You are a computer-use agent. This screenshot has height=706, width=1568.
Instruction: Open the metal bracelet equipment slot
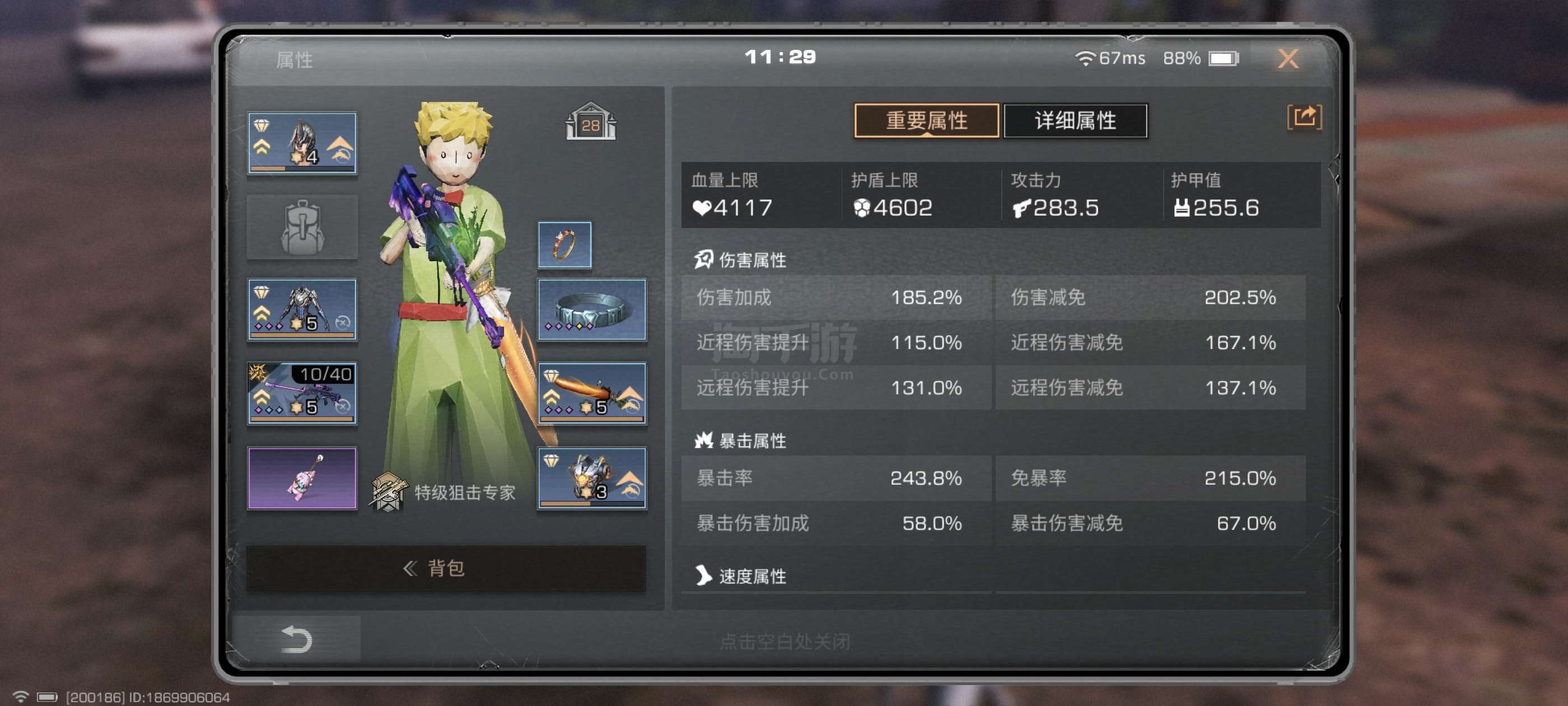pyautogui.click(x=592, y=309)
